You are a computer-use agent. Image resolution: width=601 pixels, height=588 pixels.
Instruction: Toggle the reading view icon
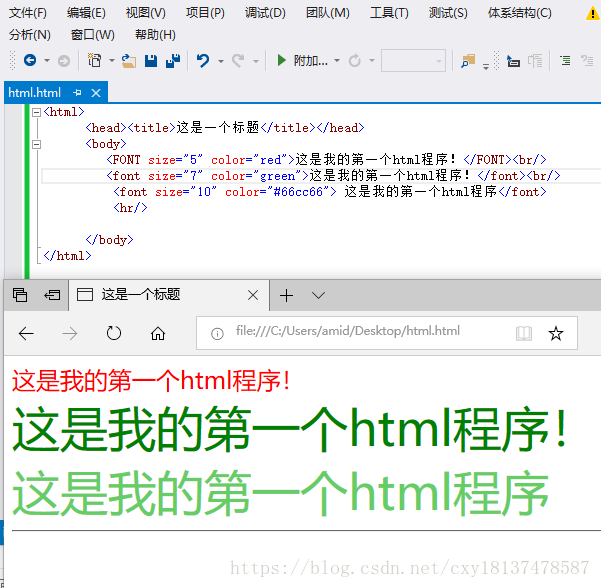click(524, 333)
